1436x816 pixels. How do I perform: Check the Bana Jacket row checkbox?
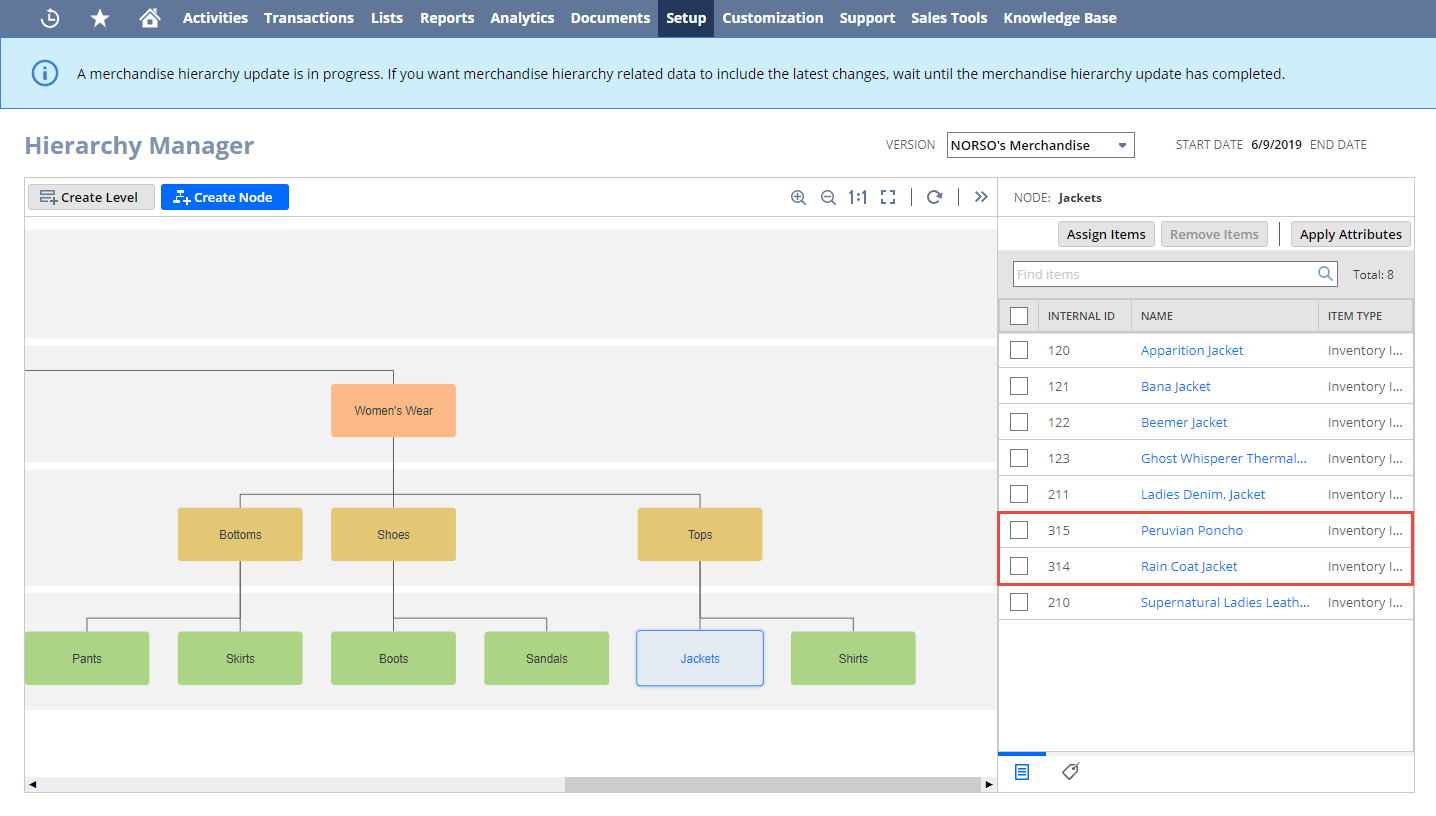[x=1019, y=386]
